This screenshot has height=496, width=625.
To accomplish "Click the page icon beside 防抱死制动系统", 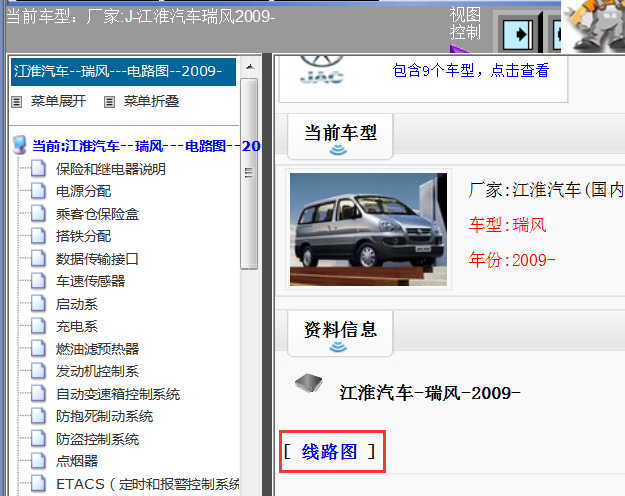I will coord(38,416).
